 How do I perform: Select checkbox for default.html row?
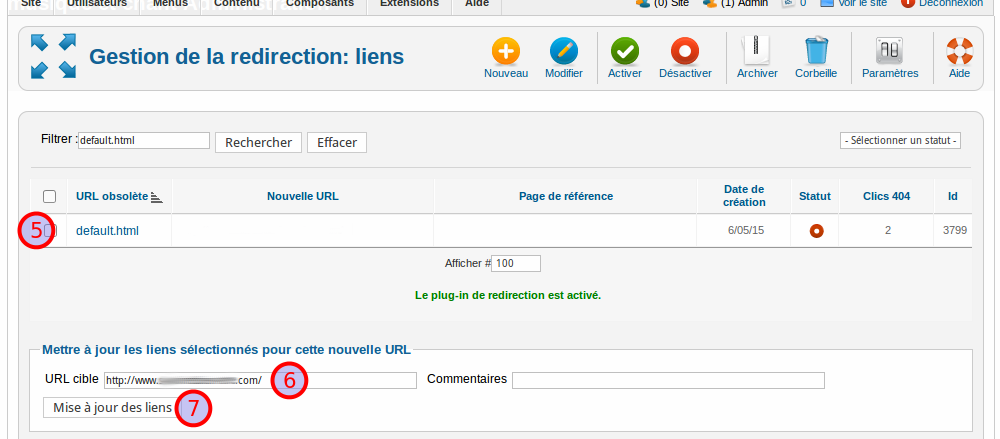(50, 230)
